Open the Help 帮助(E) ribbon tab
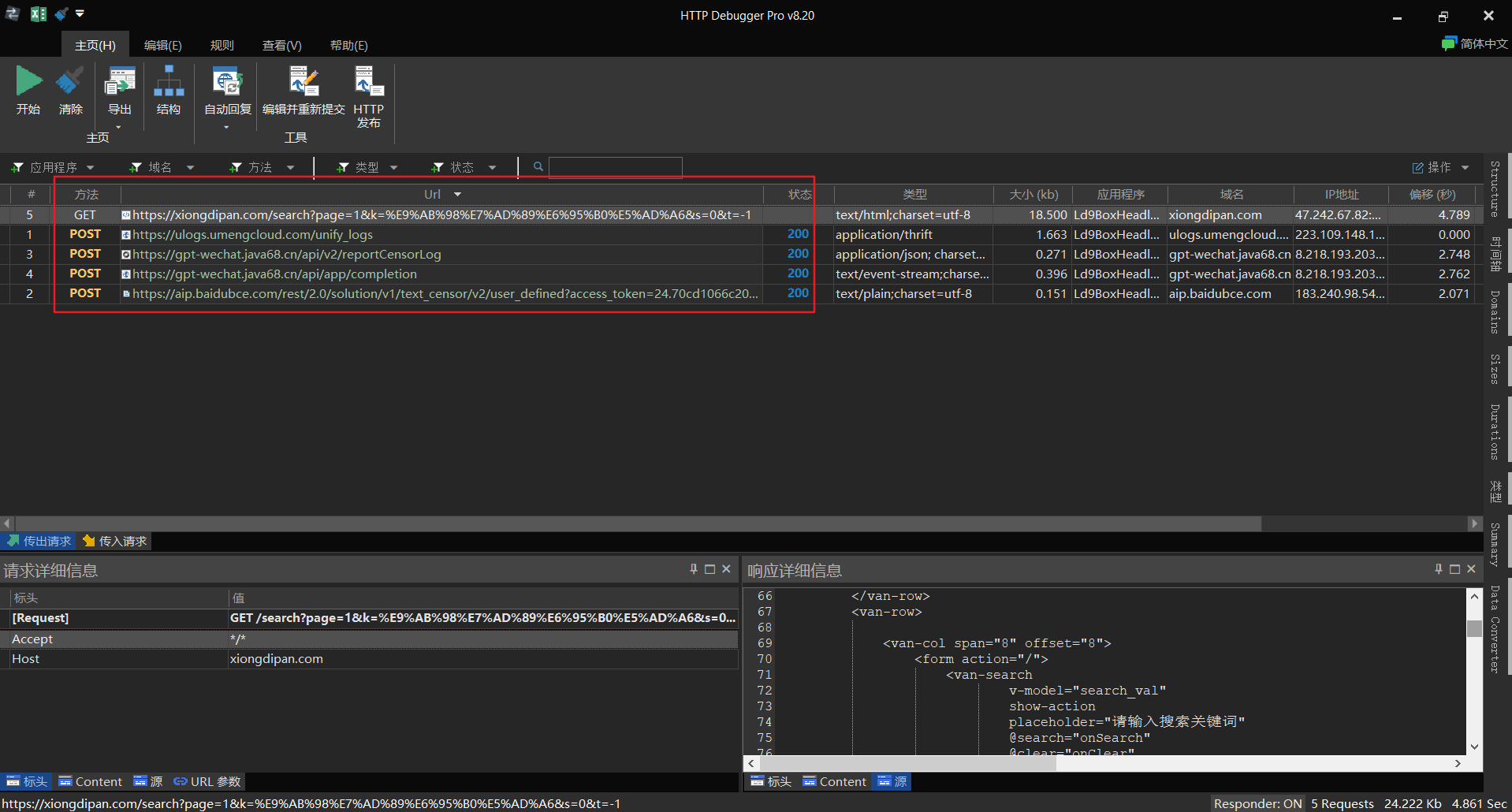The width and height of the screenshot is (1512, 812). [349, 45]
